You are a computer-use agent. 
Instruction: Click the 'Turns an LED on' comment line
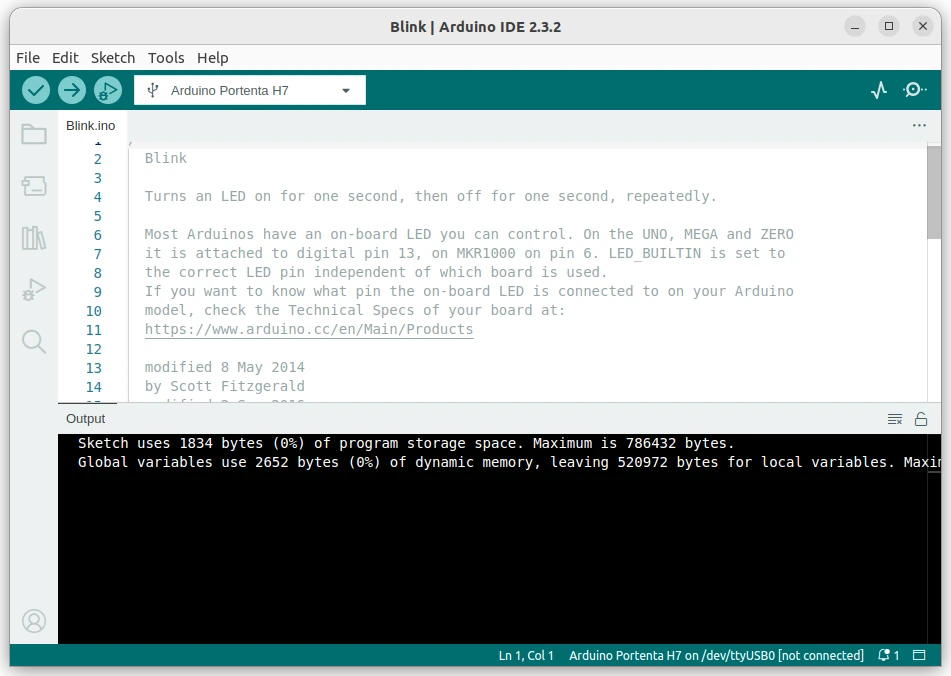coord(431,196)
